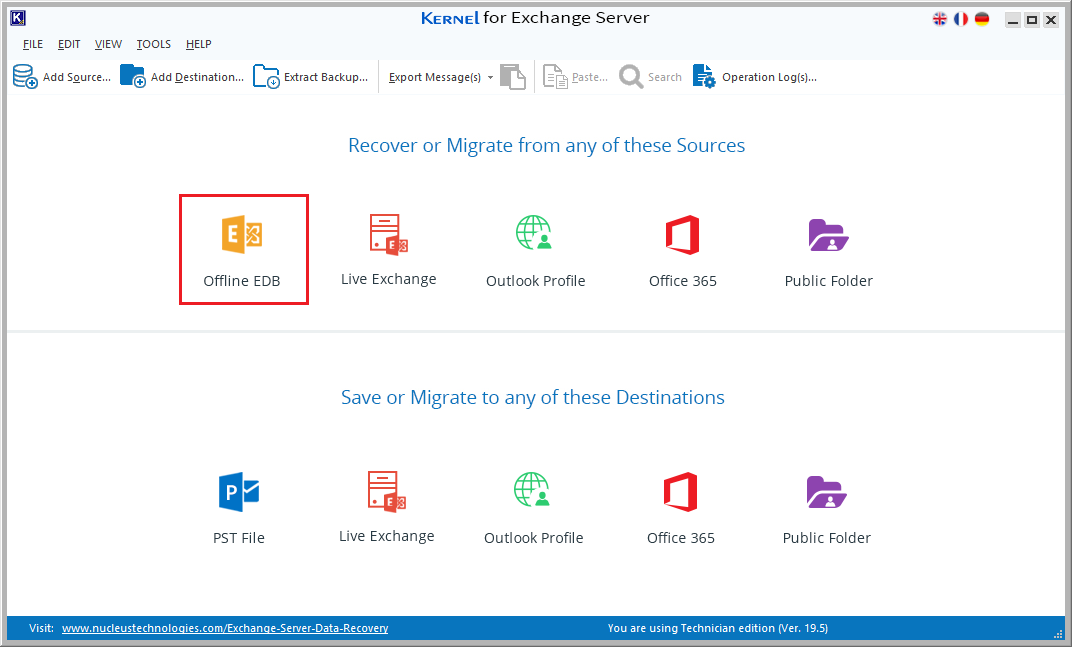This screenshot has height=647, width=1072.
Task: Open Operation Log(s) viewer
Action: coord(755,77)
